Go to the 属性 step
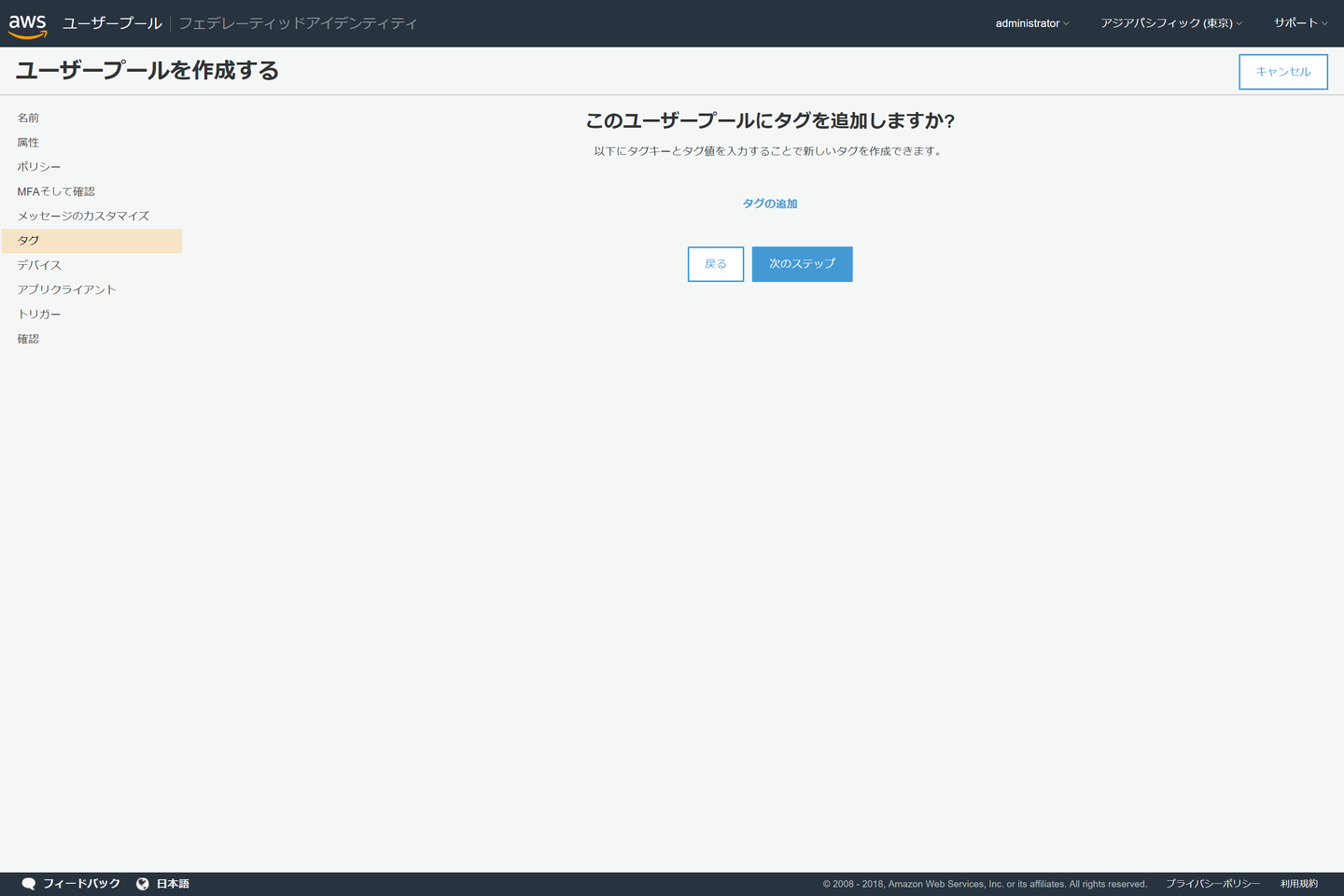This screenshot has width=1344, height=896. pos(28,143)
